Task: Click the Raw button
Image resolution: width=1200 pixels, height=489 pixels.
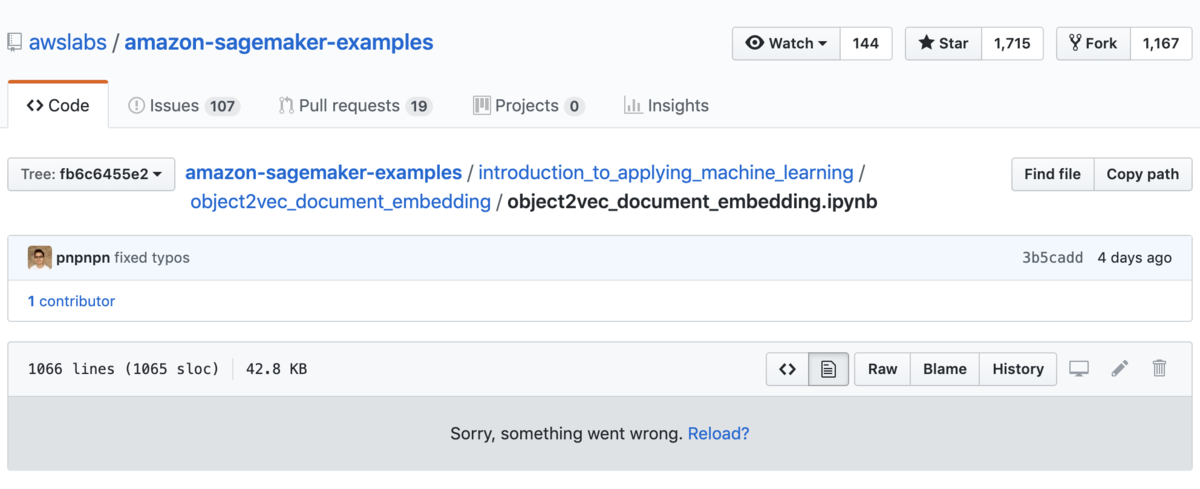Action: pos(882,369)
